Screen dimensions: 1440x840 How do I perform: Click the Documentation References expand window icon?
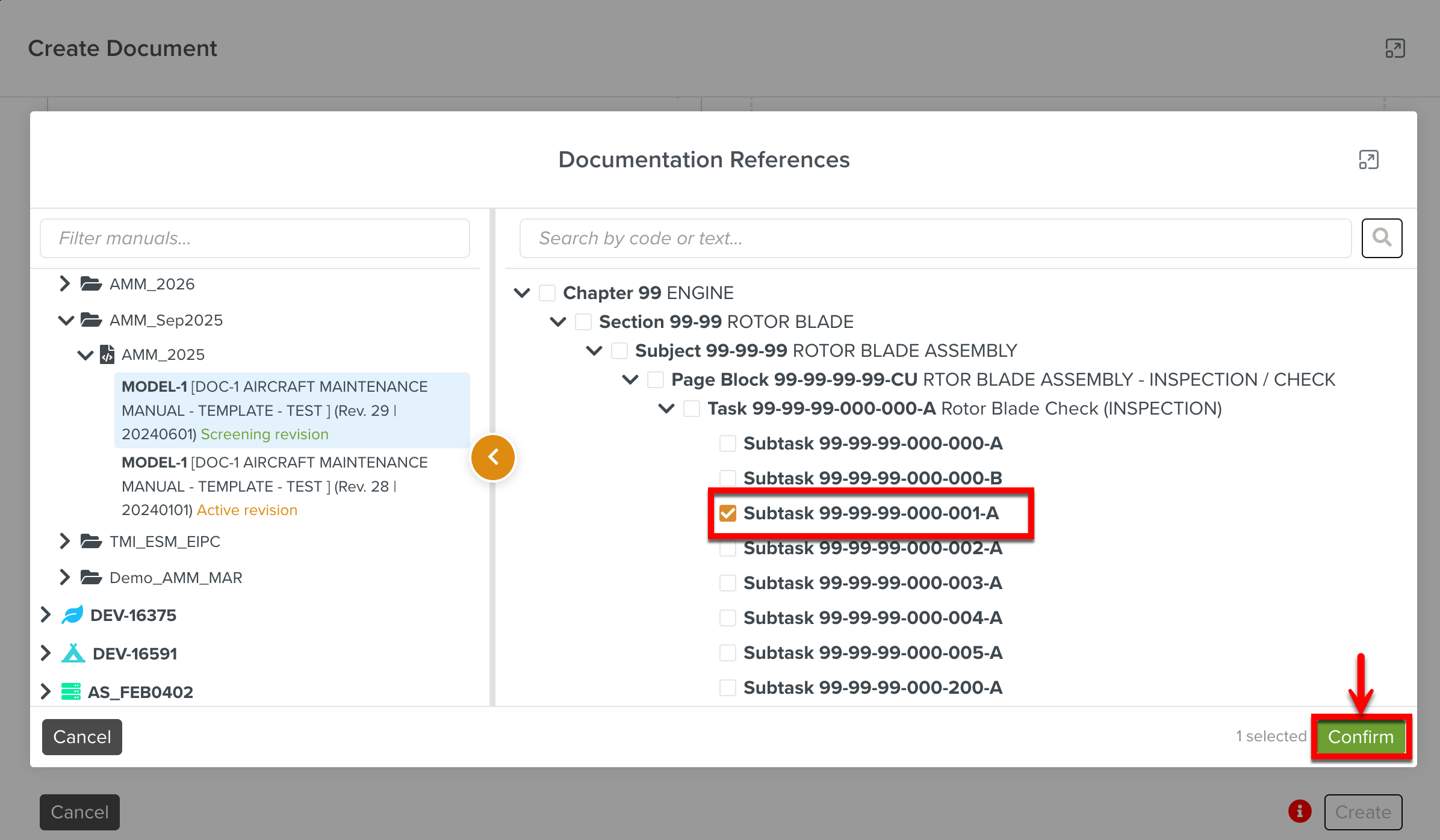(1368, 160)
